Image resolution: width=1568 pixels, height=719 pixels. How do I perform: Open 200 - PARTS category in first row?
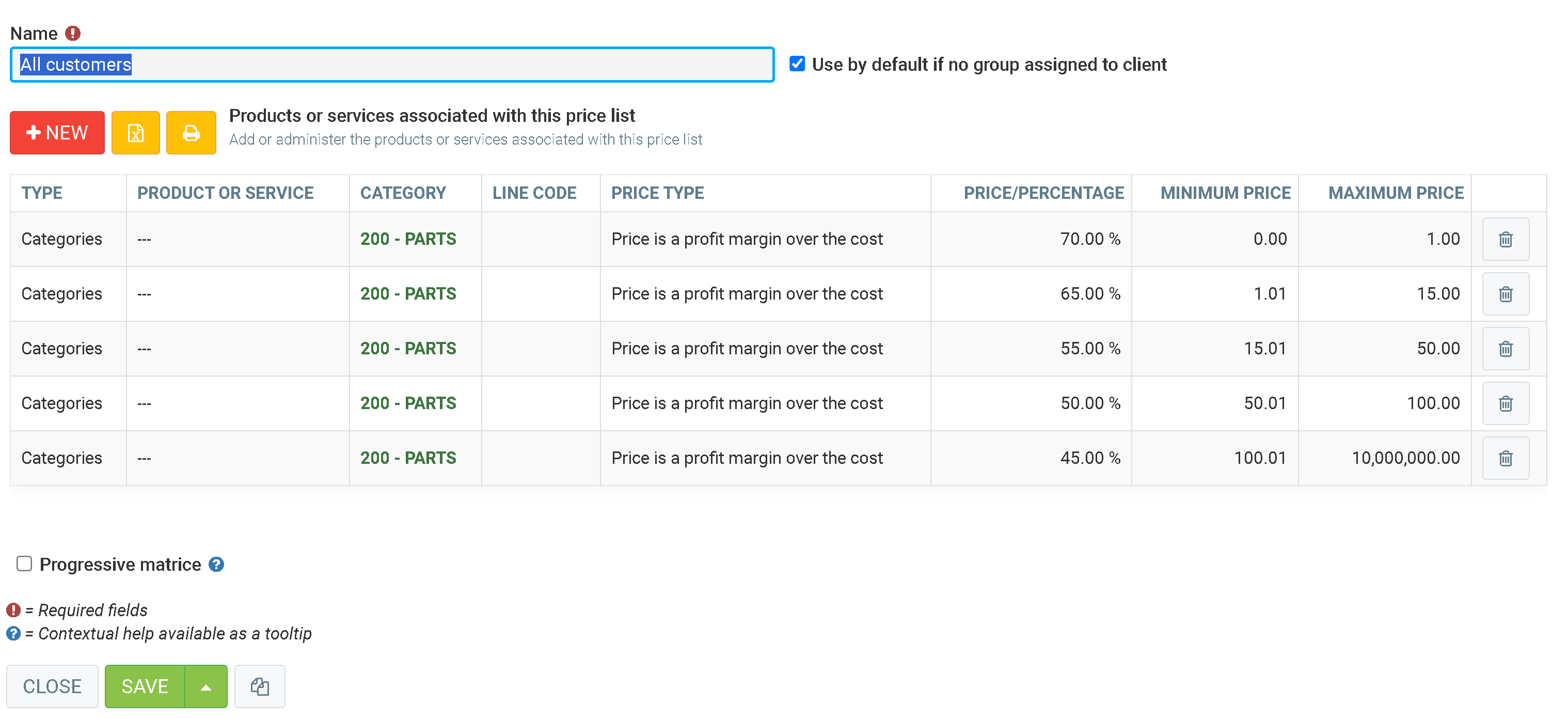coord(408,239)
